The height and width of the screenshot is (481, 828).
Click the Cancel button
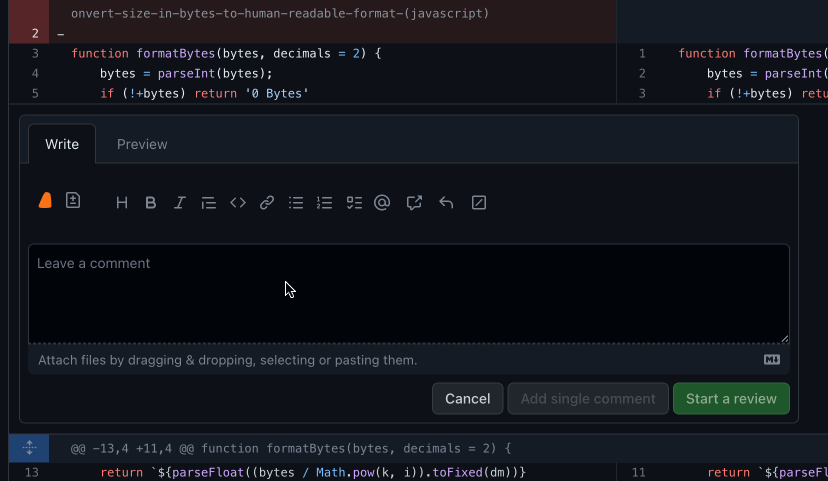click(467, 399)
